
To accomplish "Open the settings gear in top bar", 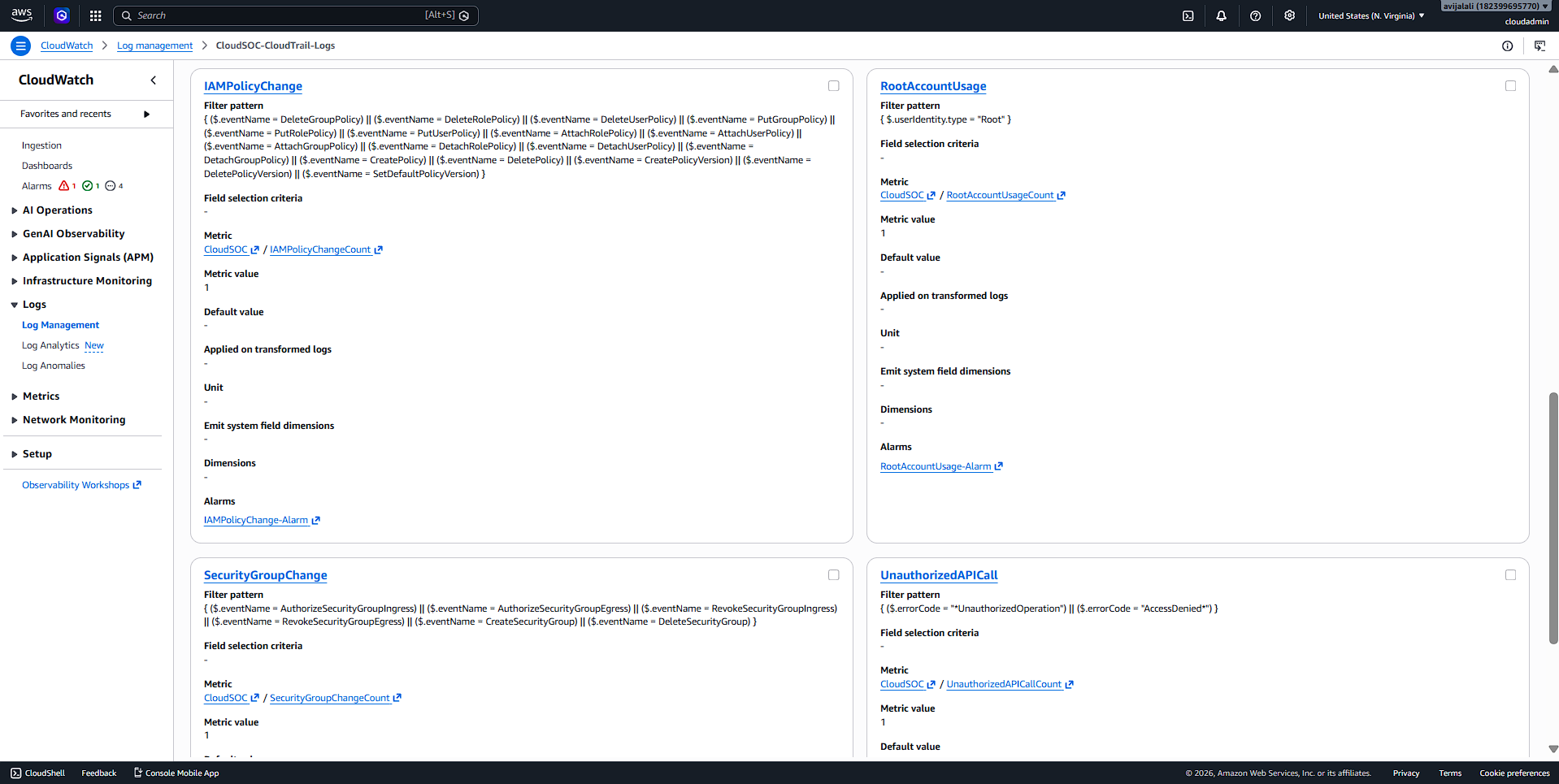I will point(1289,15).
